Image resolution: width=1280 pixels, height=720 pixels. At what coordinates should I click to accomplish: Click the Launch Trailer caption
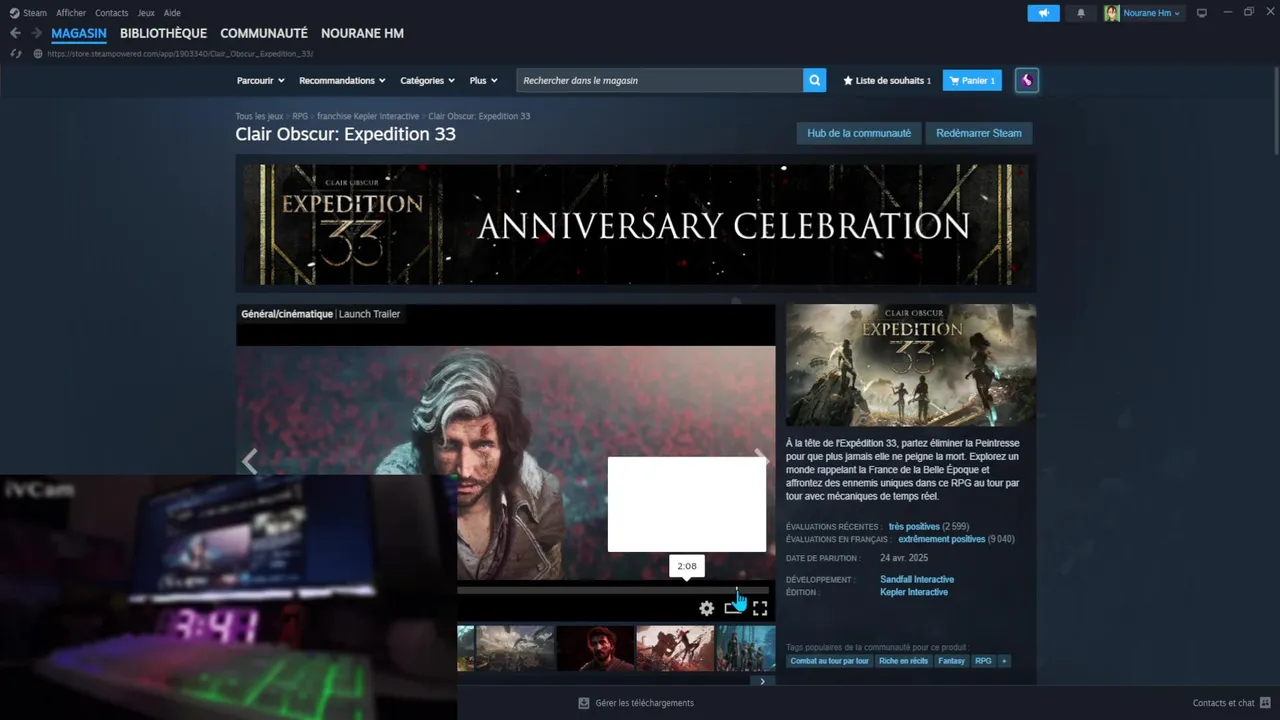pos(370,314)
